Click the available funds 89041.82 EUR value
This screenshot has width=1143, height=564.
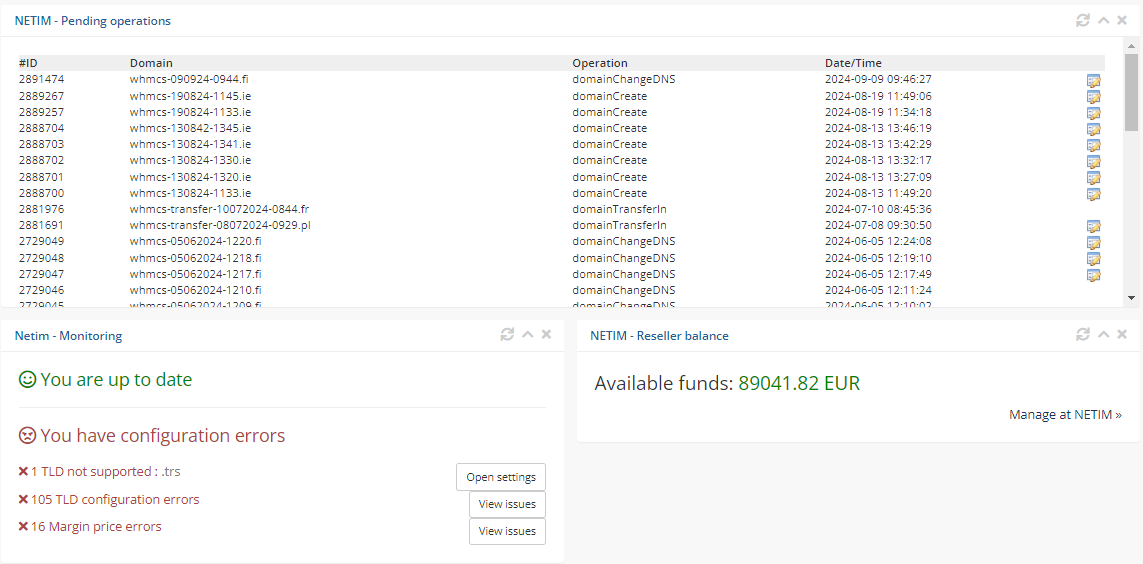pyautogui.click(x=799, y=383)
